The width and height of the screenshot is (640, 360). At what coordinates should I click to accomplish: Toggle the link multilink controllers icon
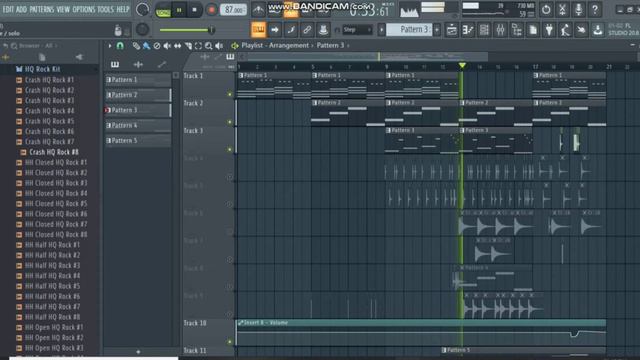click(x=307, y=29)
